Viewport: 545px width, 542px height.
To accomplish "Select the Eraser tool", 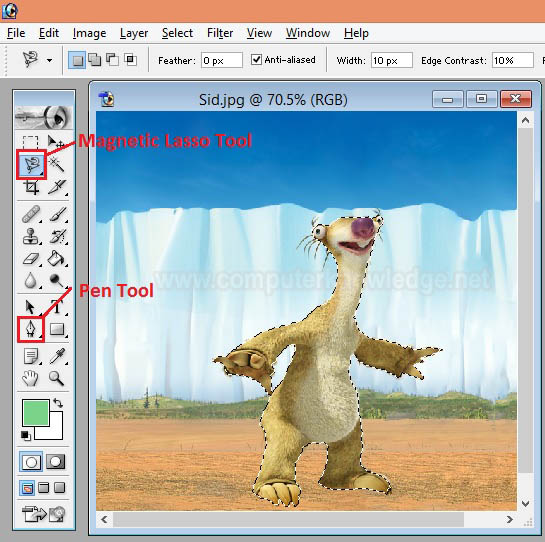I will (31, 259).
